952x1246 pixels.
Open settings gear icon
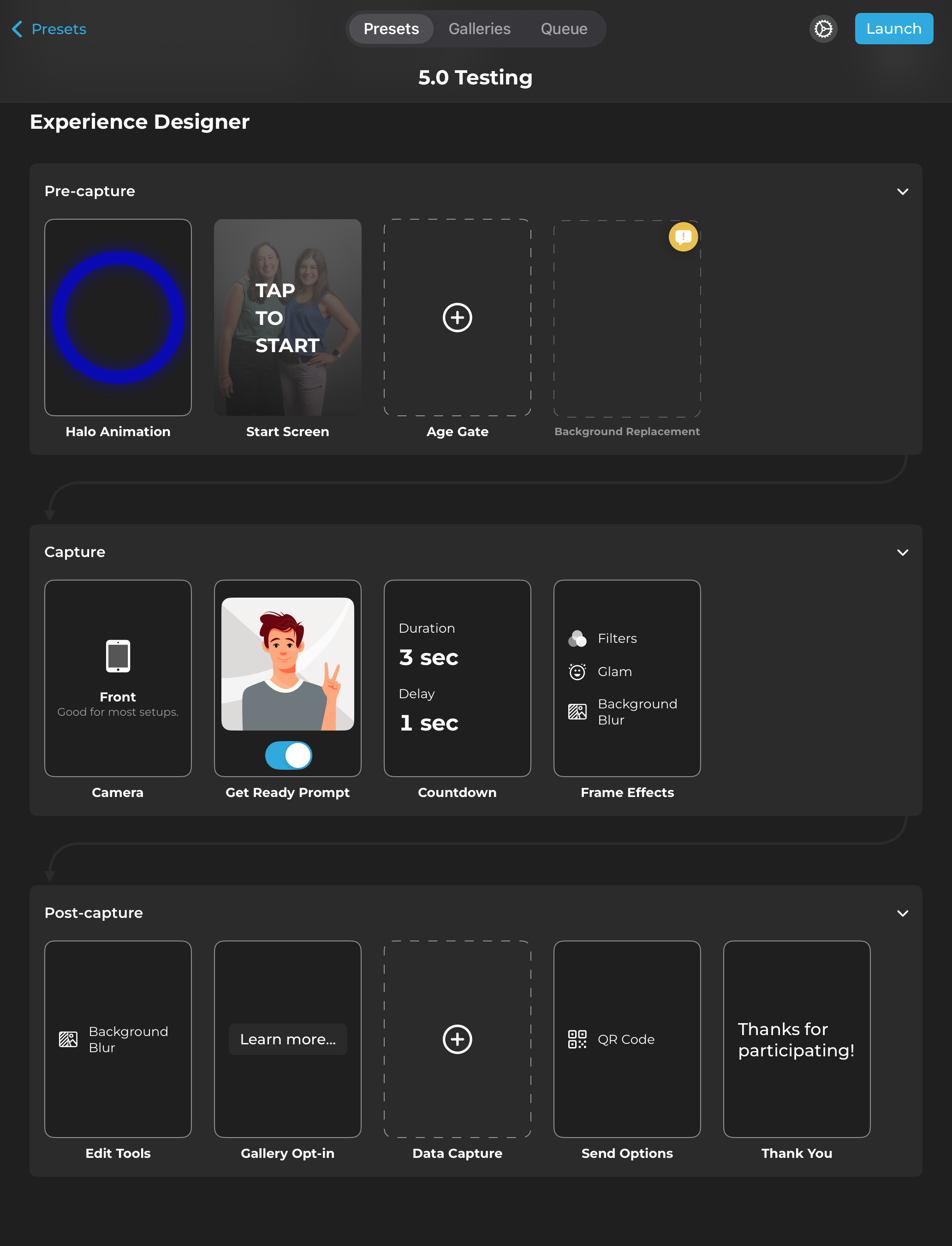tap(823, 29)
